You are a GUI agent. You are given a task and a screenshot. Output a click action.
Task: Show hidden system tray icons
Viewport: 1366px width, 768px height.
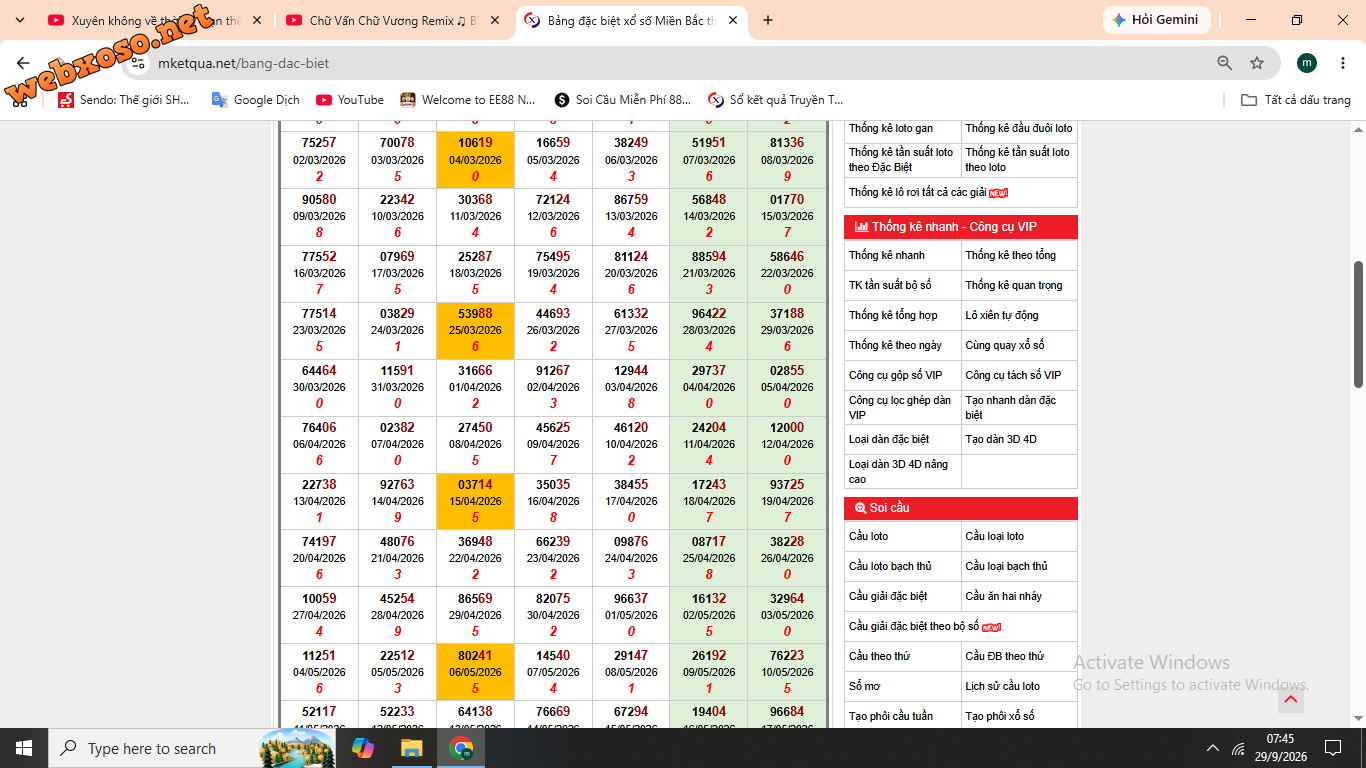point(1213,748)
